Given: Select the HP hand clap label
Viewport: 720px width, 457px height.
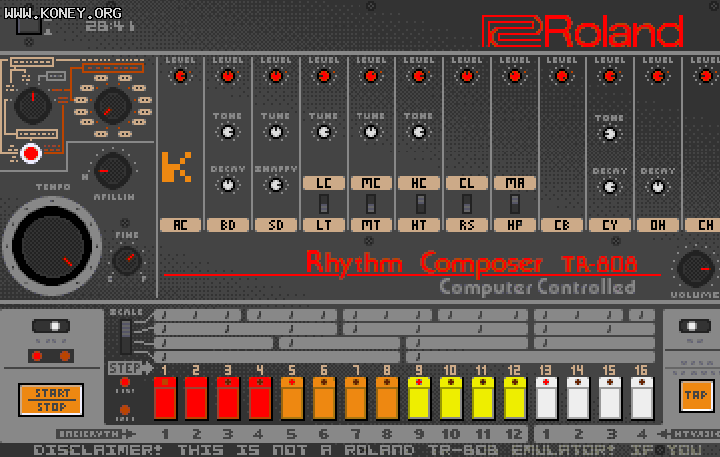Looking at the screenshot, I should click(515, 225).
